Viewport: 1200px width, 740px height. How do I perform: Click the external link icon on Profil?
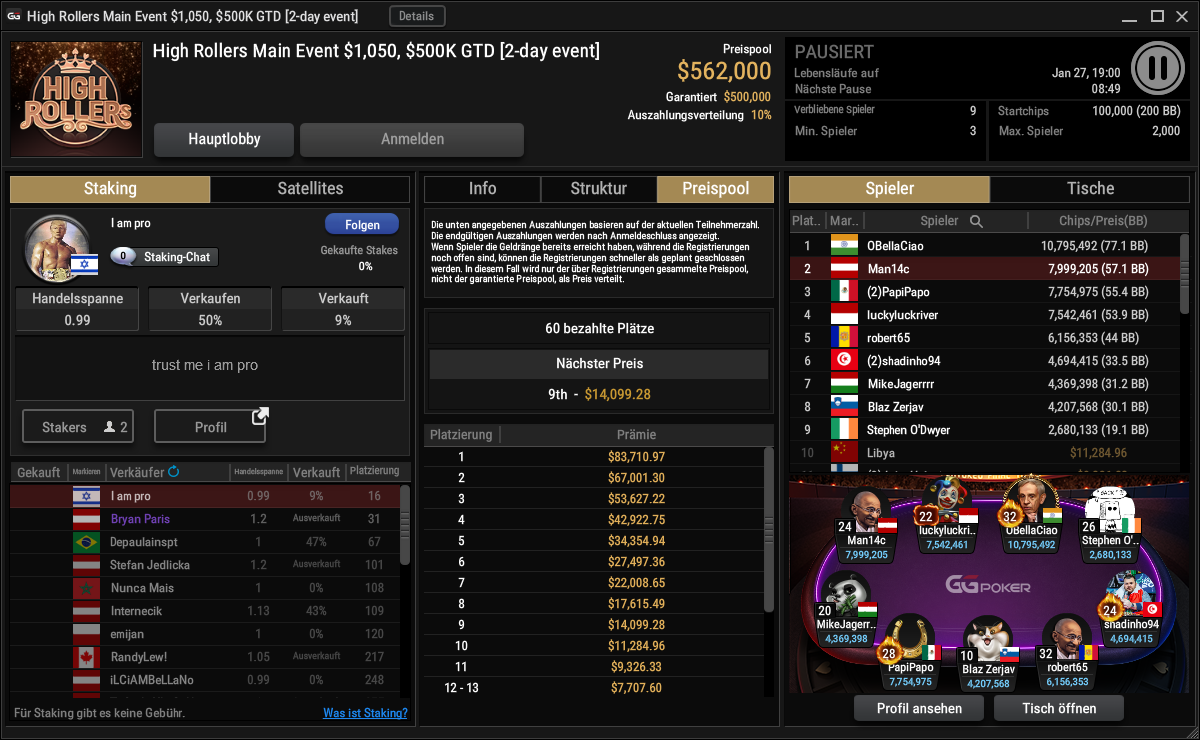pyautogui.click(x=260, y=415)
